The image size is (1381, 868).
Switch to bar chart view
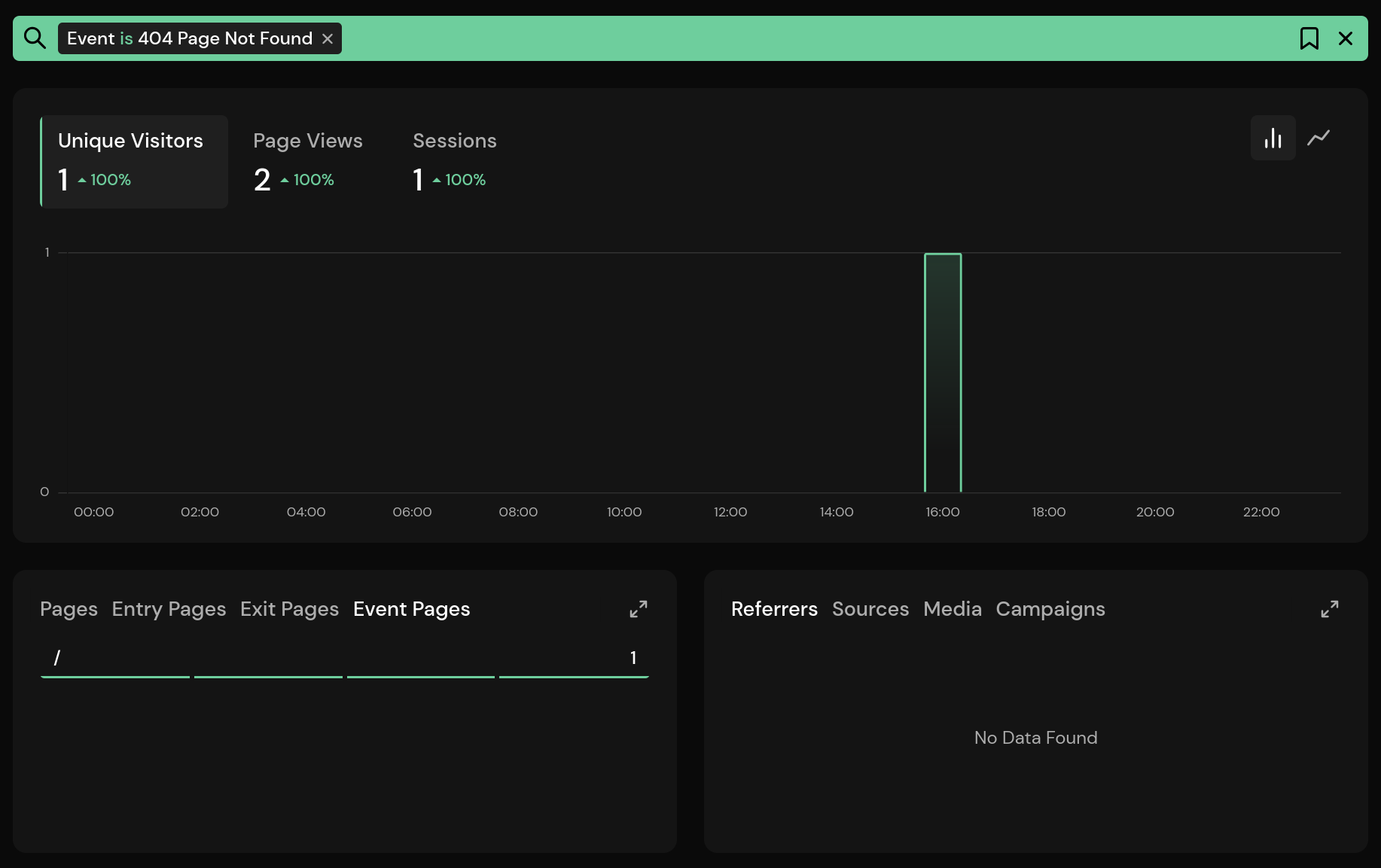pos(1273,138)
